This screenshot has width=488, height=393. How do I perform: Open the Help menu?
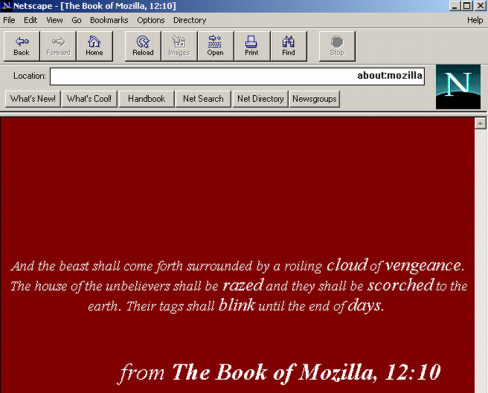pos(475,20)
